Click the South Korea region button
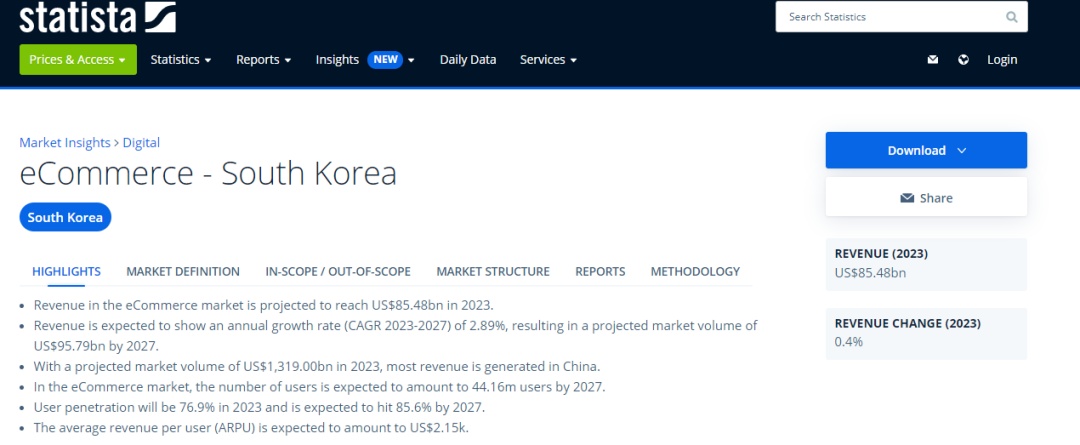This screenshot has width=1080, height=445. tap(65, 218)
